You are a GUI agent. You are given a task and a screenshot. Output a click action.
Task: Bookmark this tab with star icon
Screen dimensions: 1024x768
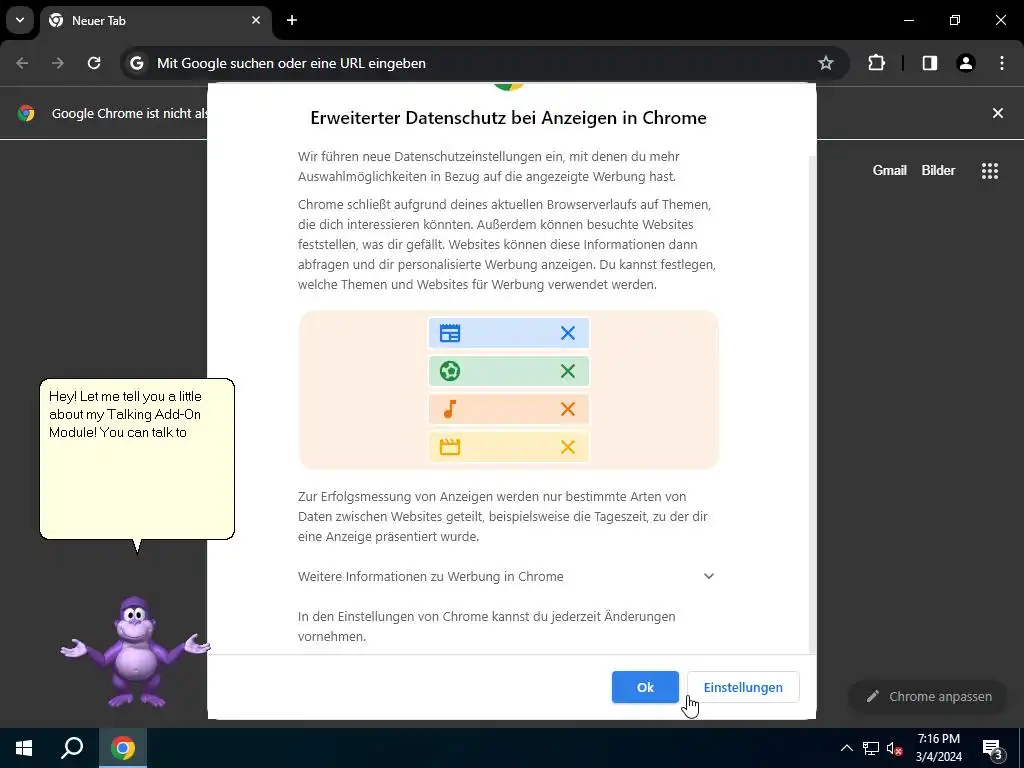point(825,63)
